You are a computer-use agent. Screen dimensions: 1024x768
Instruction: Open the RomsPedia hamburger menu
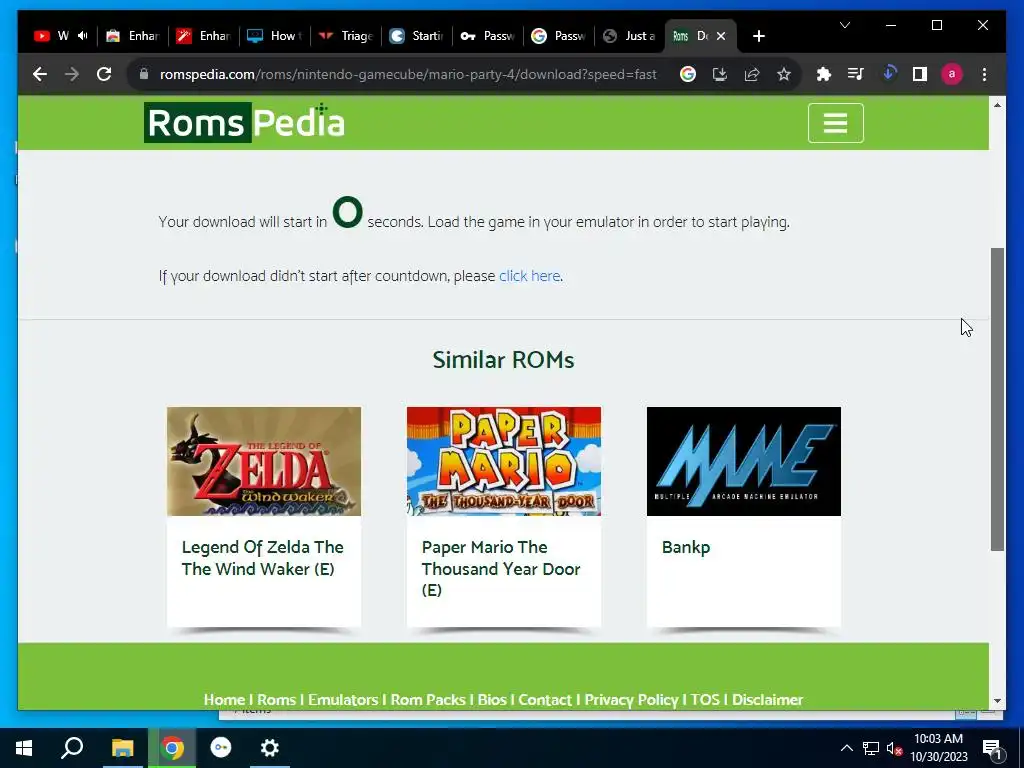(x=835, y=123)
